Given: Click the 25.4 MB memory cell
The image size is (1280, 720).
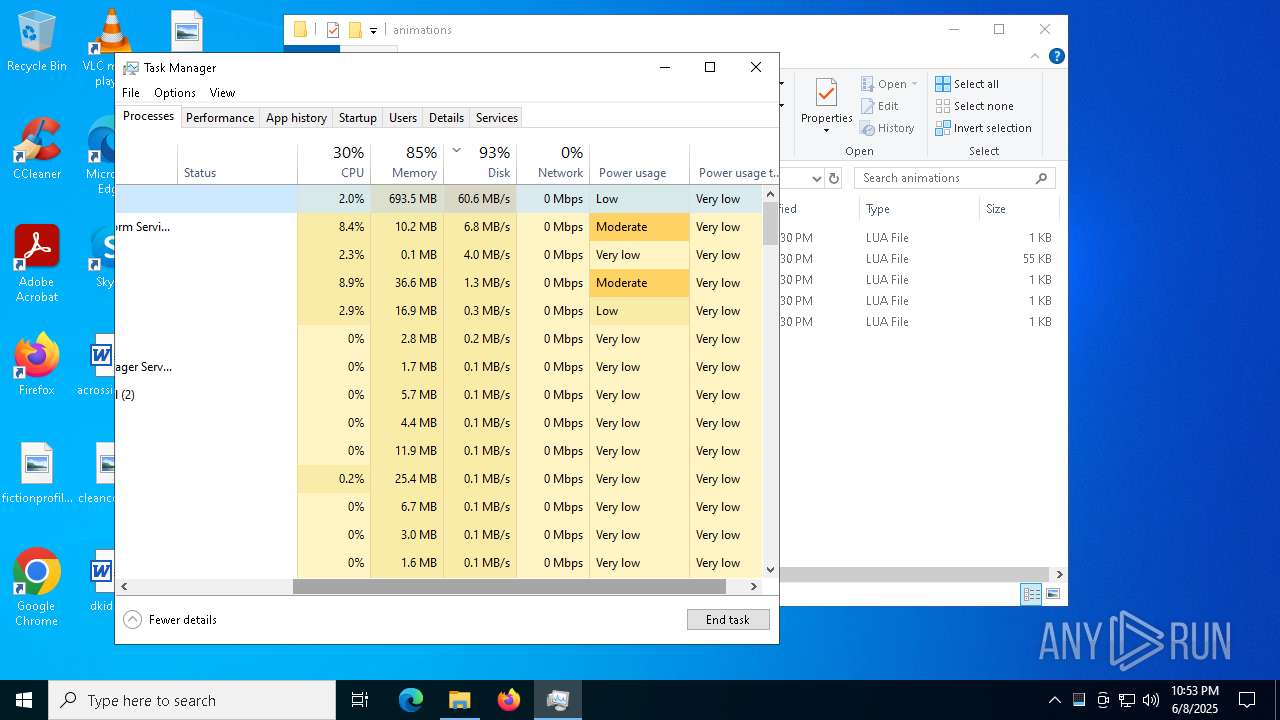Looking at the screenshot, I should (407, 479).
